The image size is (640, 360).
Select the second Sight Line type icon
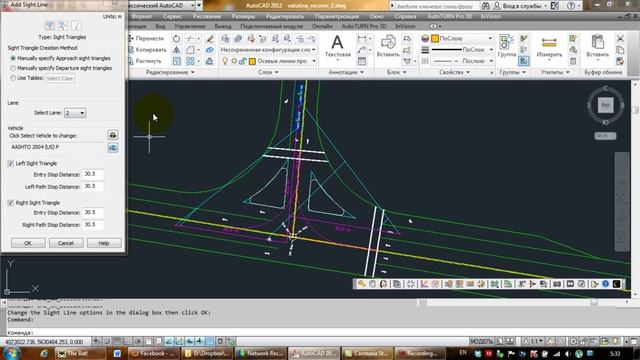pos(63,25)
